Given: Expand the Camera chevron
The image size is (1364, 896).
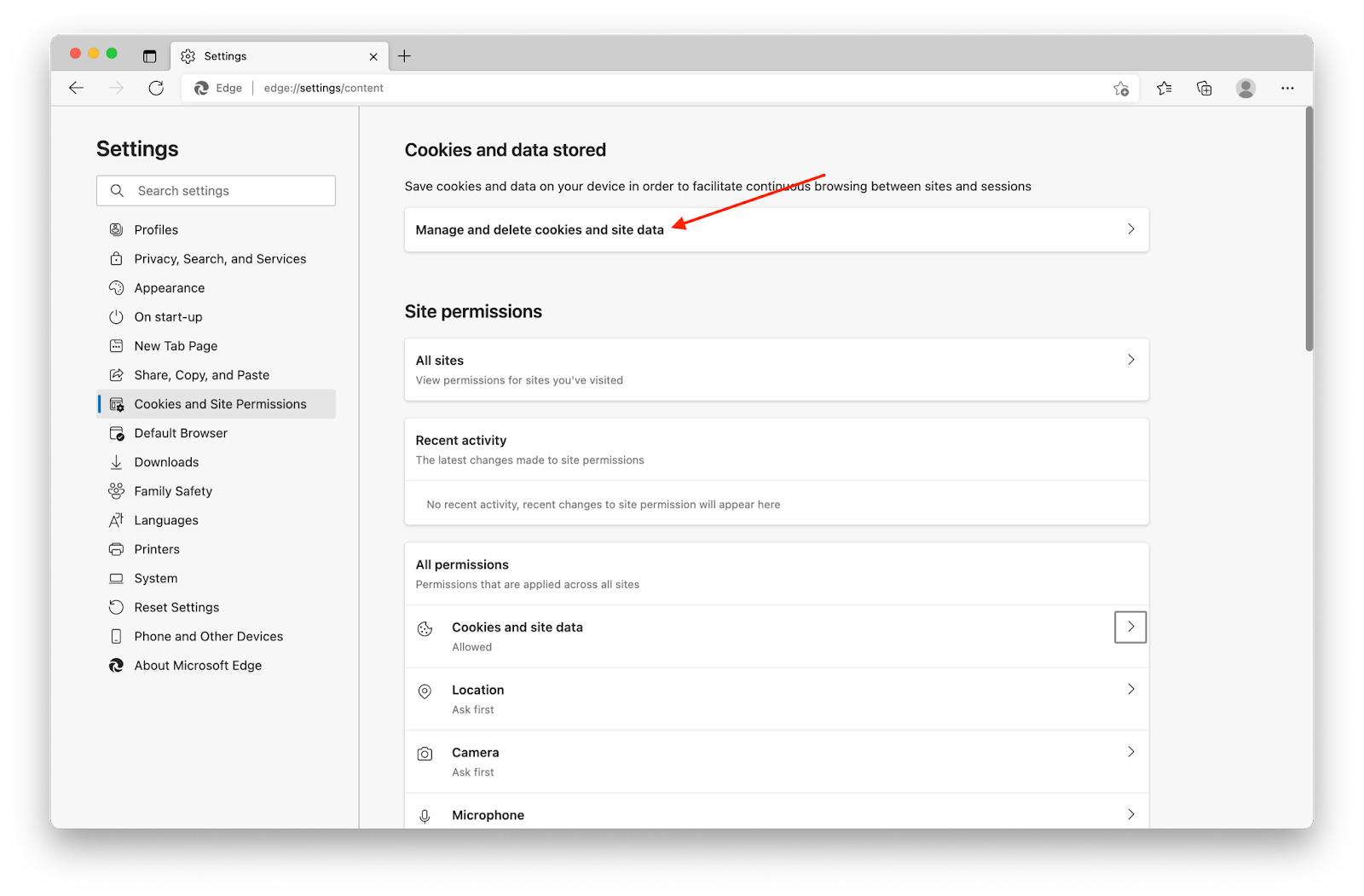Looking at the screenshot, I should (x=1130, y=752).
